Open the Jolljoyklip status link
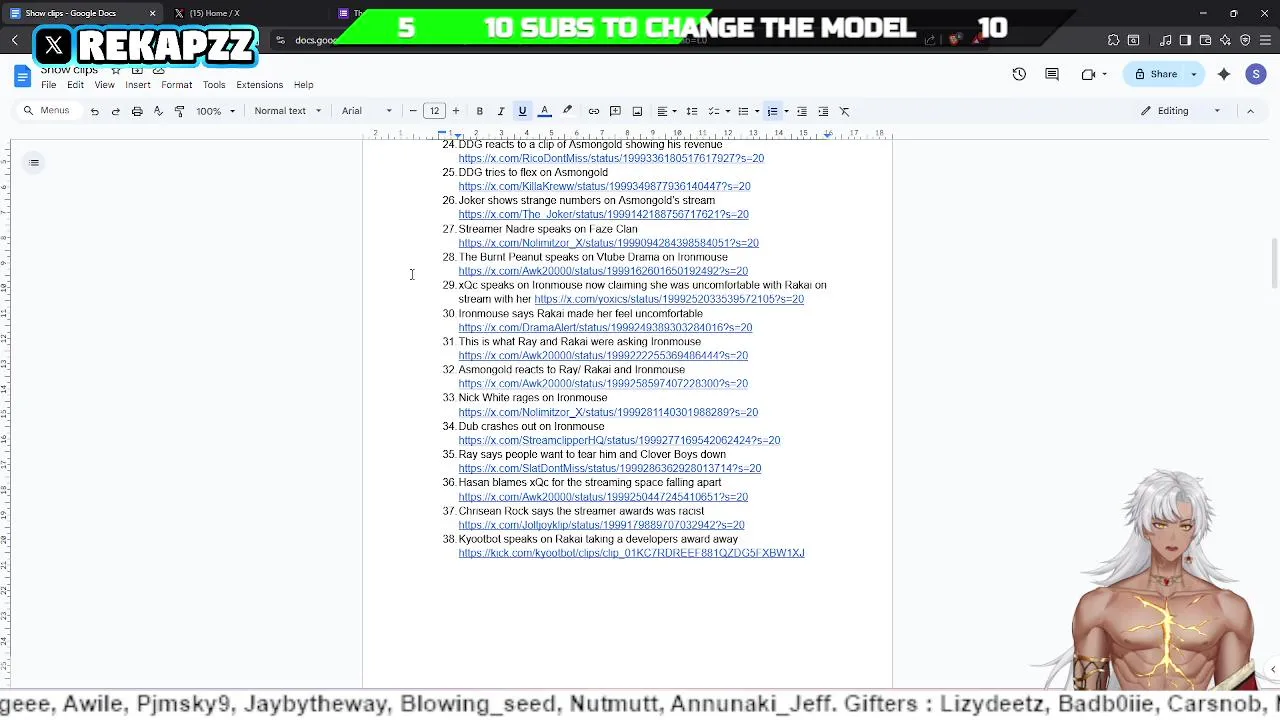The width and height of the screenshot is (1280, 720). coord(601,525)
